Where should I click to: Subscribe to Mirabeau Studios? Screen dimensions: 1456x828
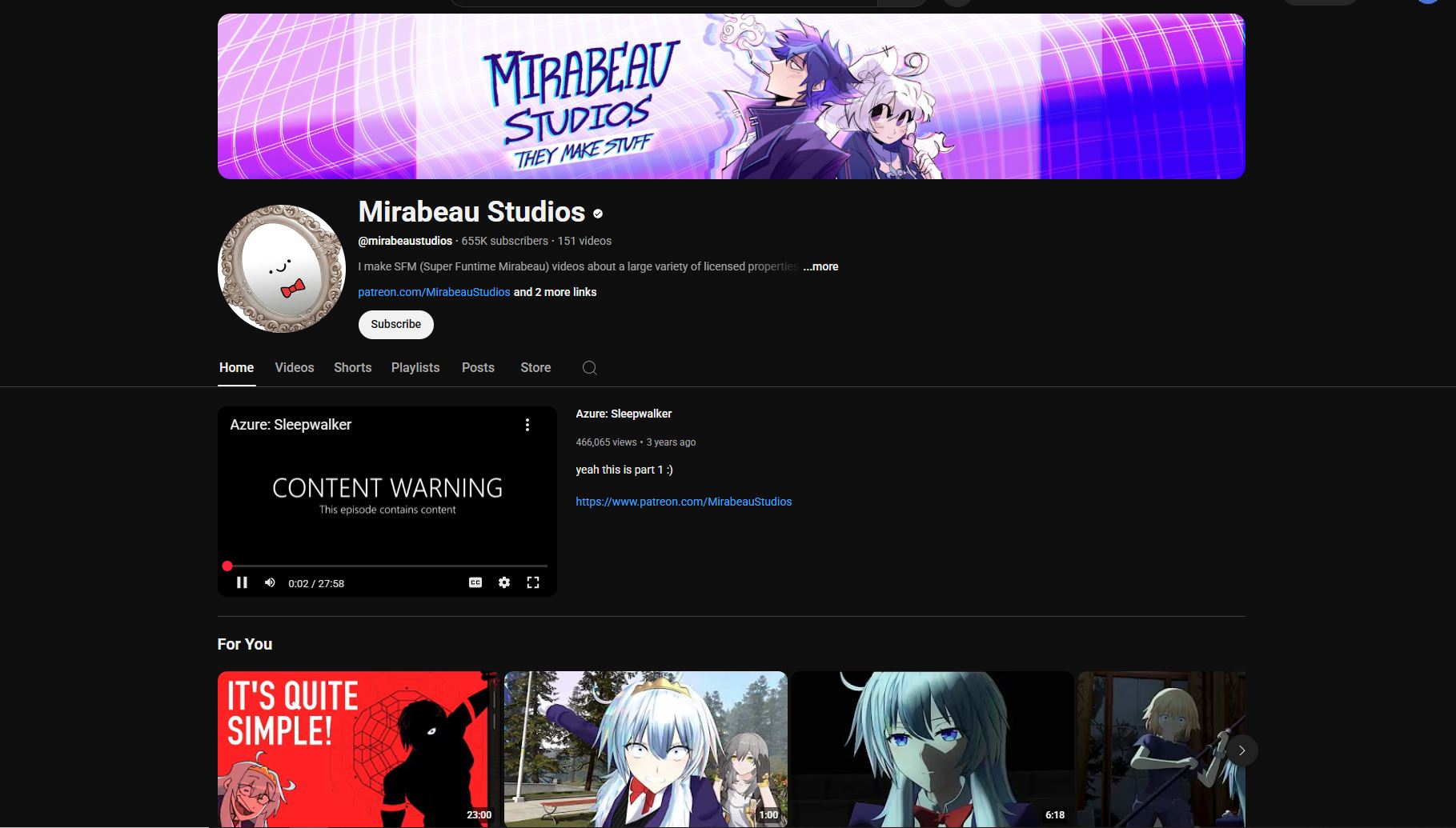pyautogui.click(x=395, y=324)
